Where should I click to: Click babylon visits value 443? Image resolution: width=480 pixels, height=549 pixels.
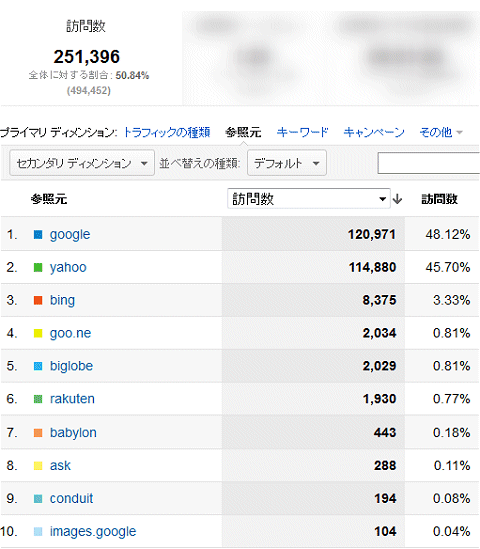pos(385,433)
